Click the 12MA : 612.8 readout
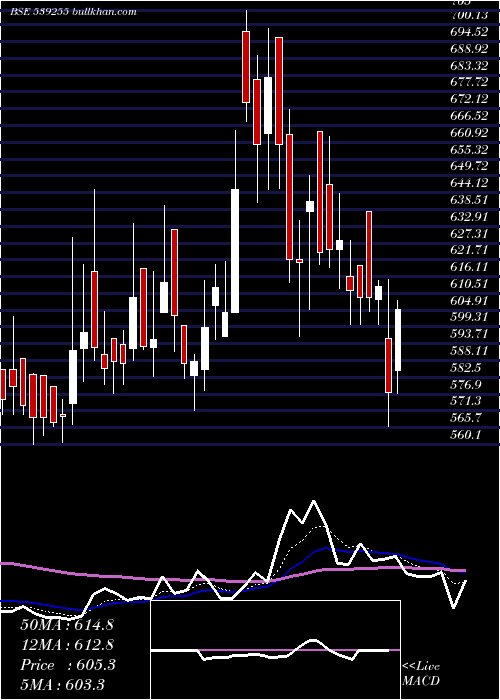The width and height of the screenshot is (500, 700). pos(67,645)
